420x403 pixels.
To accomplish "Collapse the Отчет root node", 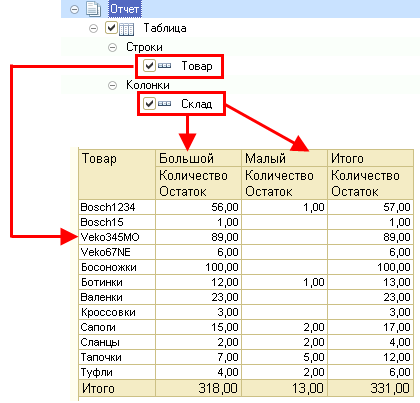I will click(x=75, y=9).
